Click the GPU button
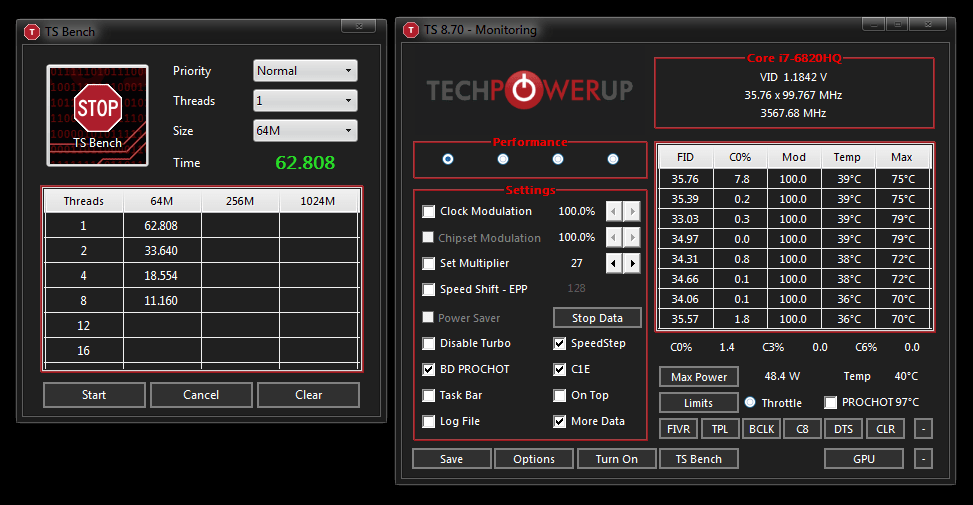The width and height of the screenshot is (973, 505). tap(864, 458)
